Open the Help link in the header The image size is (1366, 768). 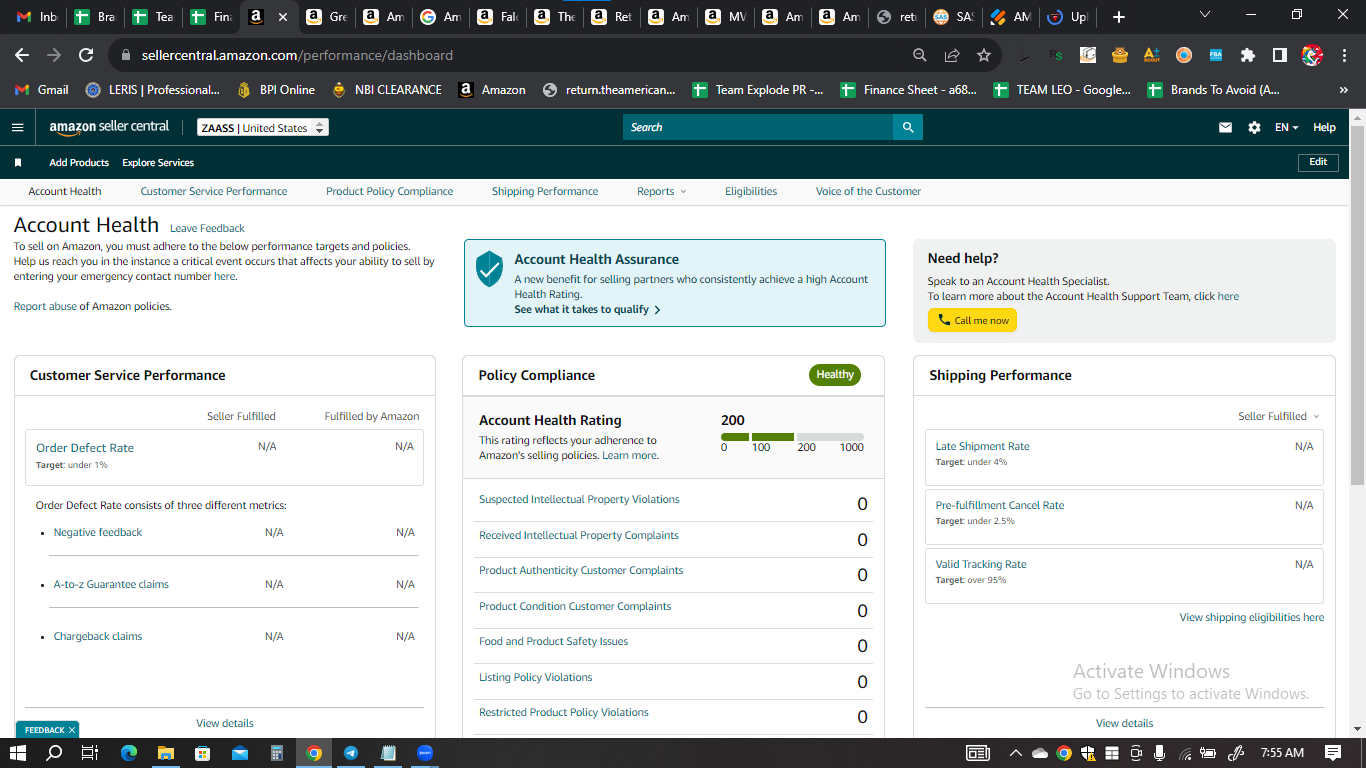coord(1324,128)
